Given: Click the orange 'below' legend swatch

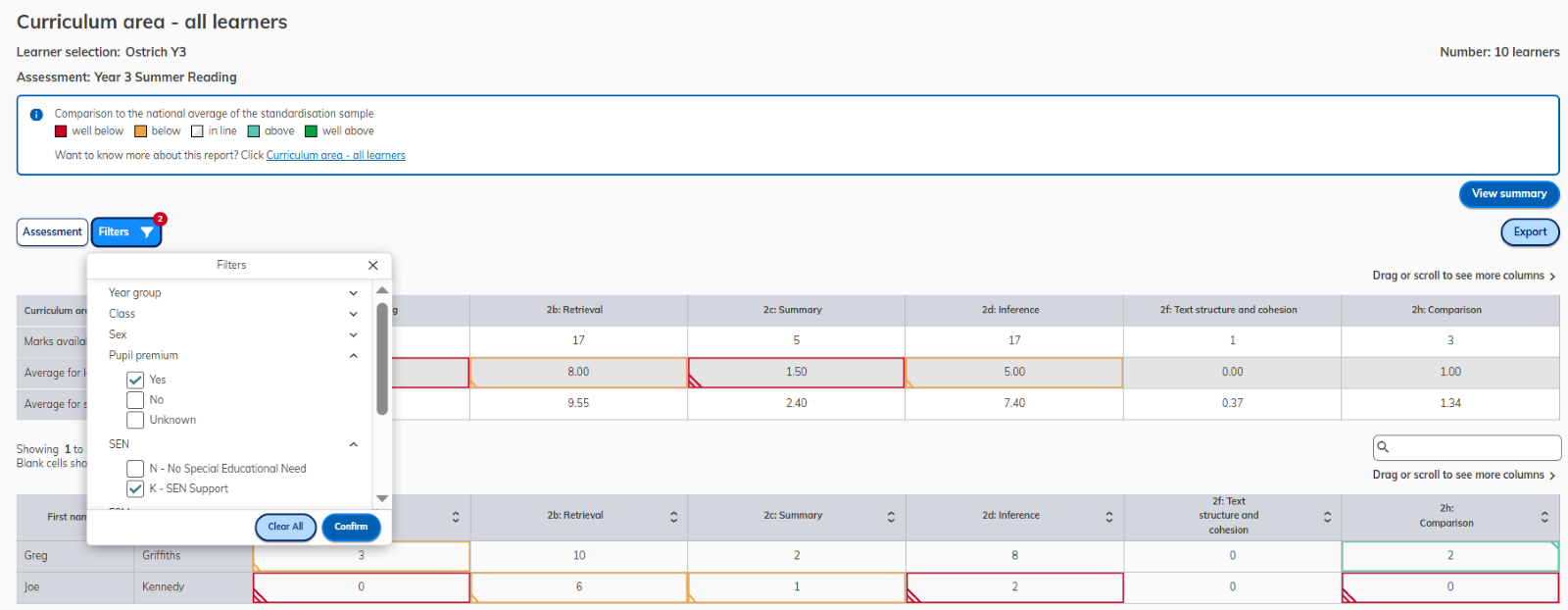Looking at the screenshot, I should [140, 131].
